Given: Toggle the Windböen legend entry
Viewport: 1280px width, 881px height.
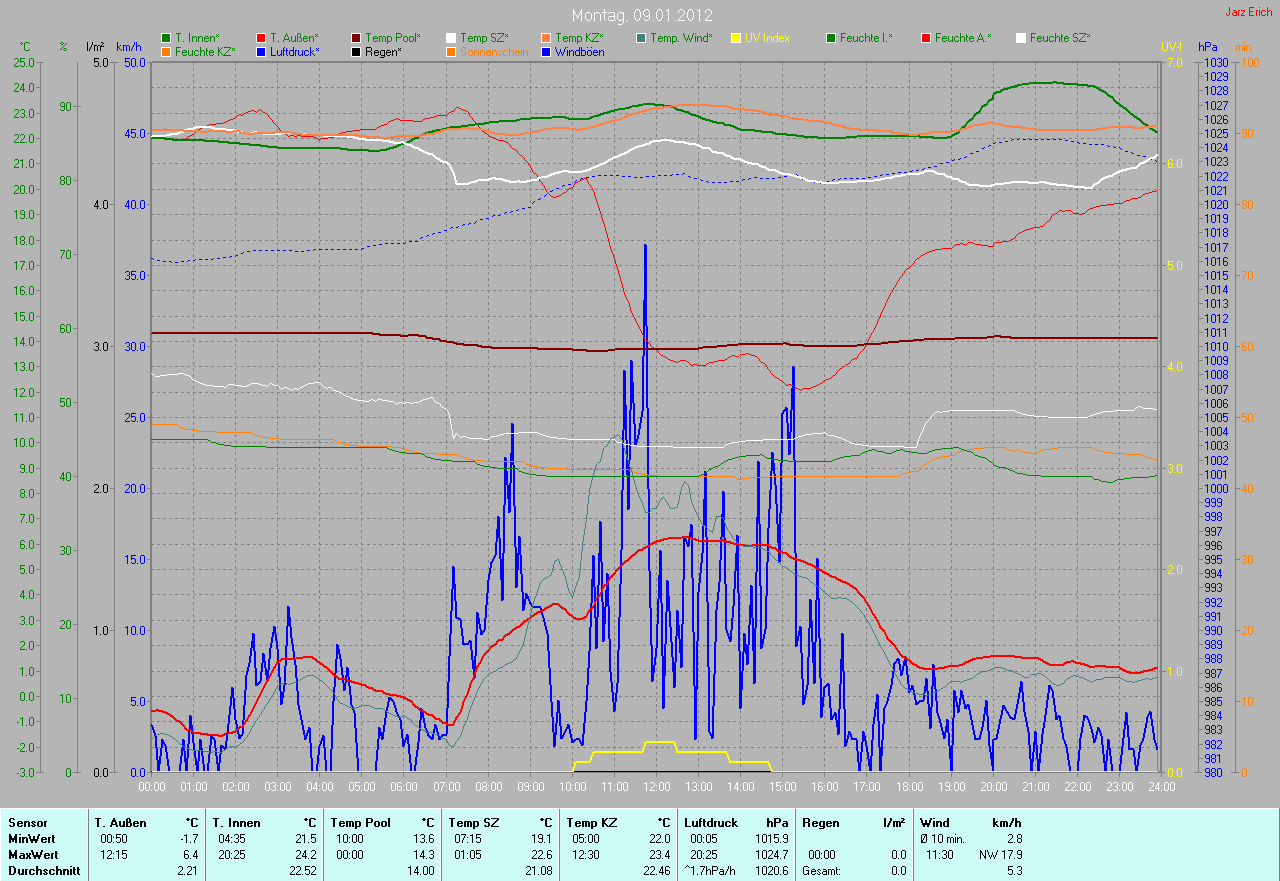Looking at the screenshot, I should pyautogui.click(x=578, y=52).
